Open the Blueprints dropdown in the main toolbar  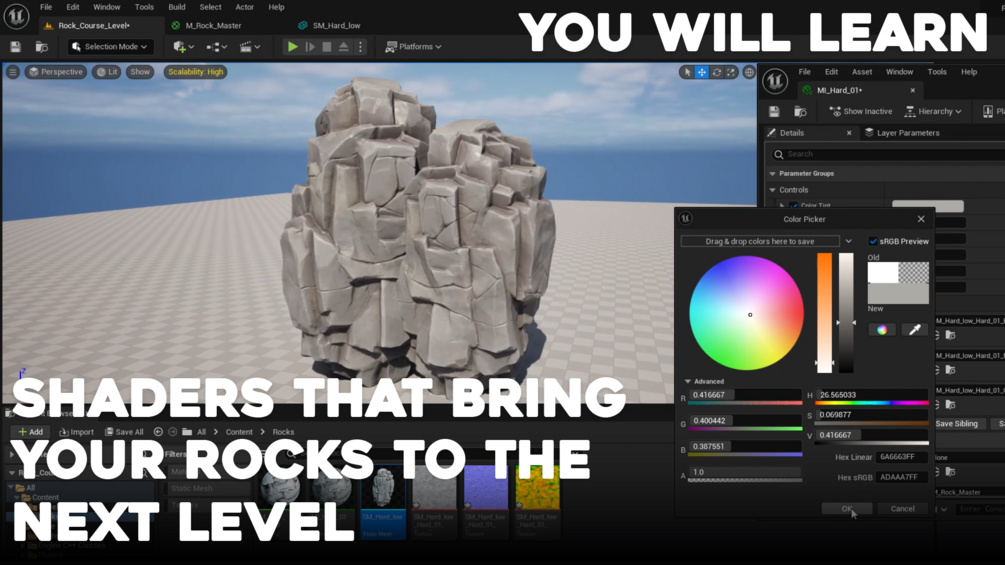[217, 47]
